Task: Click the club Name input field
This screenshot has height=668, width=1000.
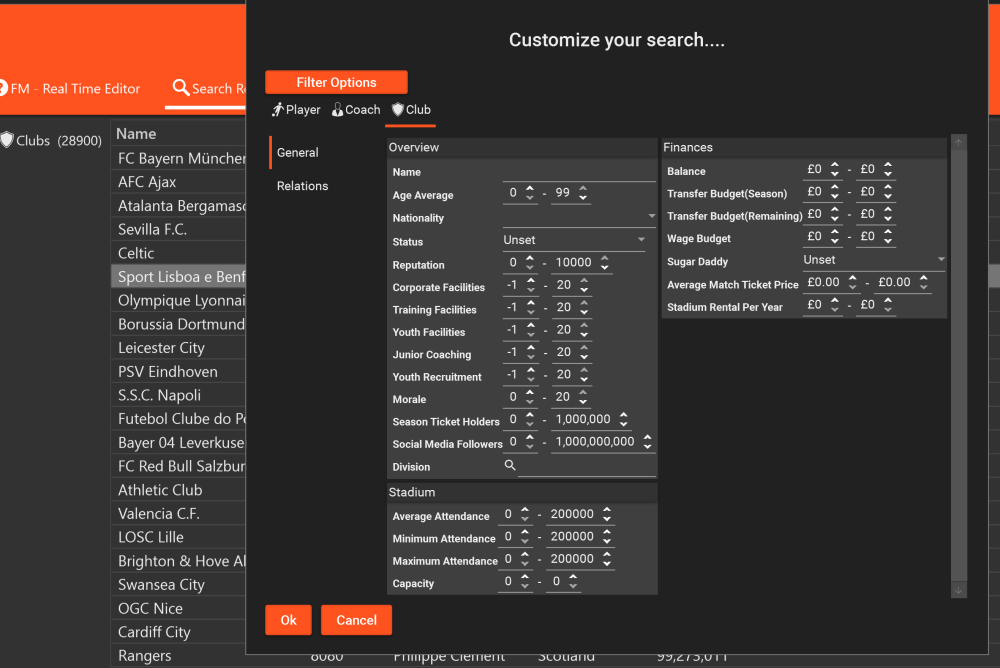Action: pos(580,172)
